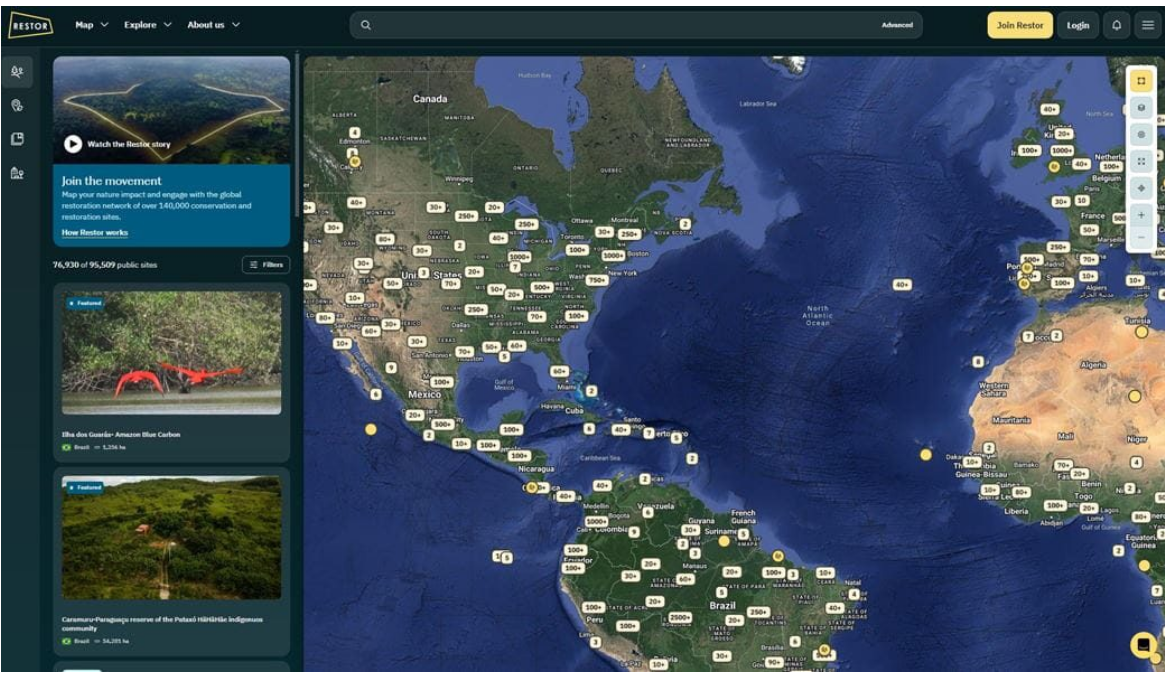Image resolution: width=1165 pixels, height=677 pixels.
Task: Expand the About us dropdown menu
Action: pos(213,25)
